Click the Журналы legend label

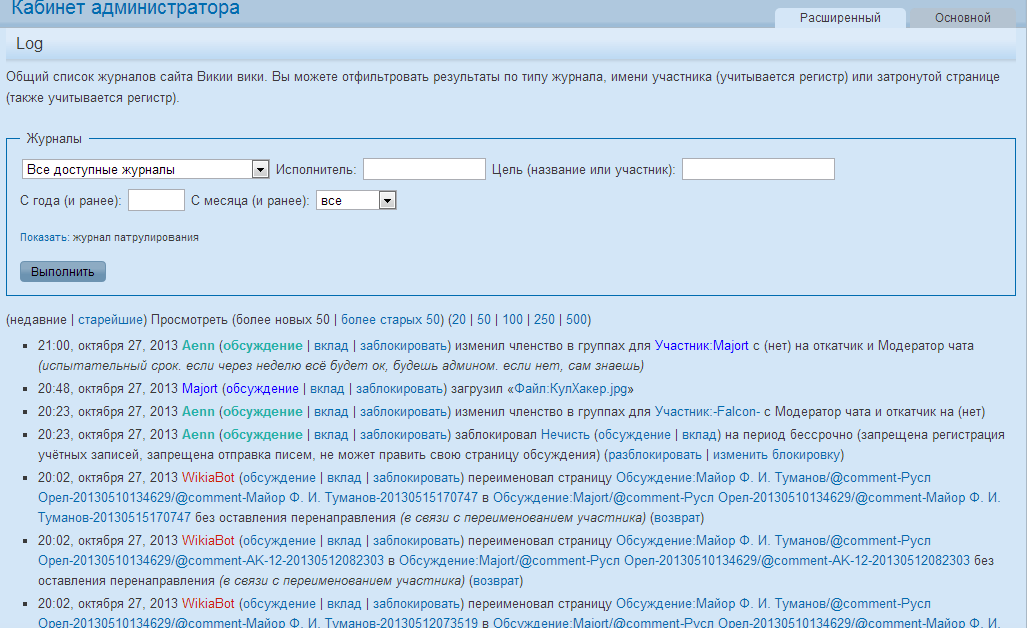54,138
